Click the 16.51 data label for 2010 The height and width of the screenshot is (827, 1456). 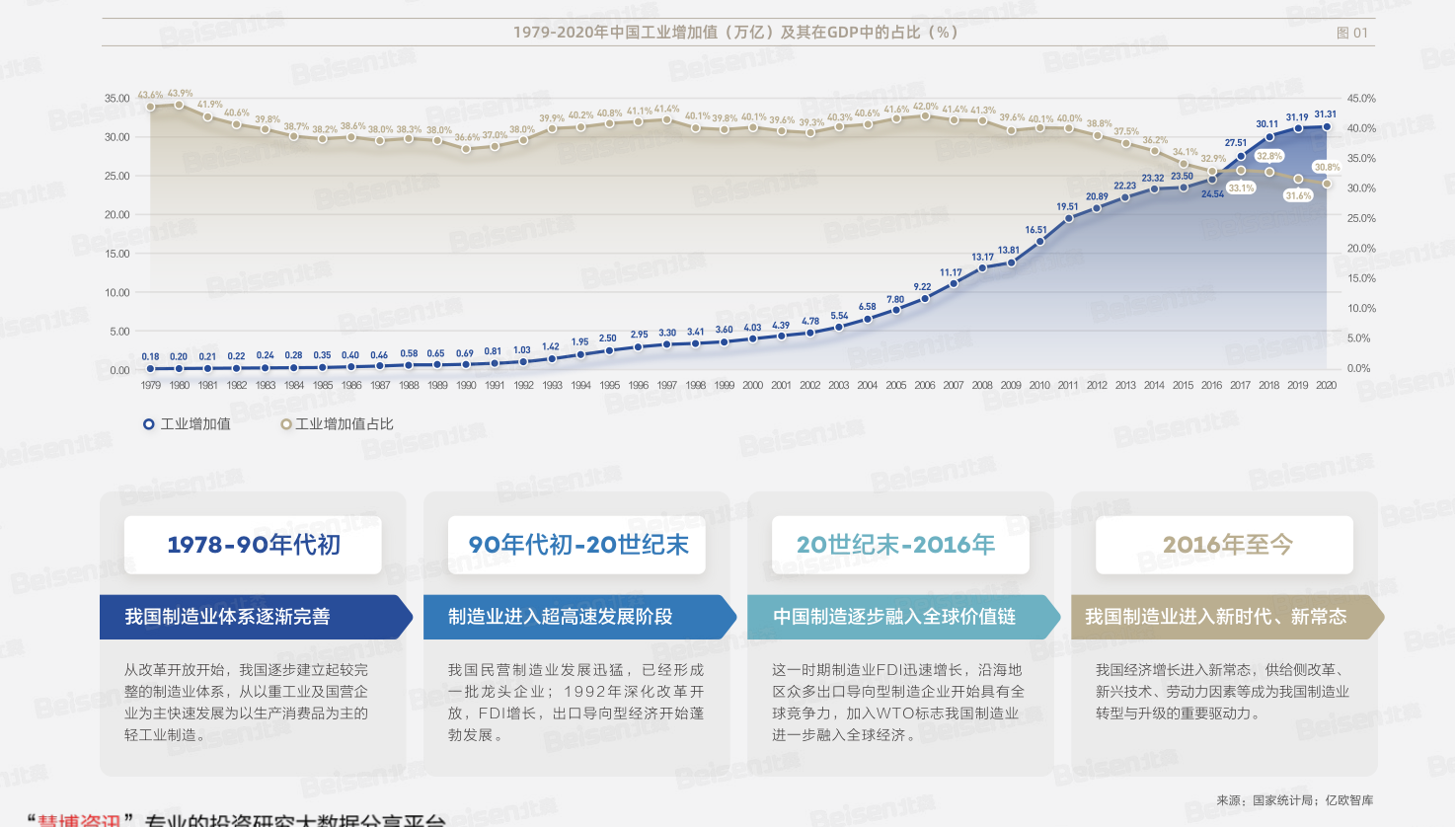1035,230
